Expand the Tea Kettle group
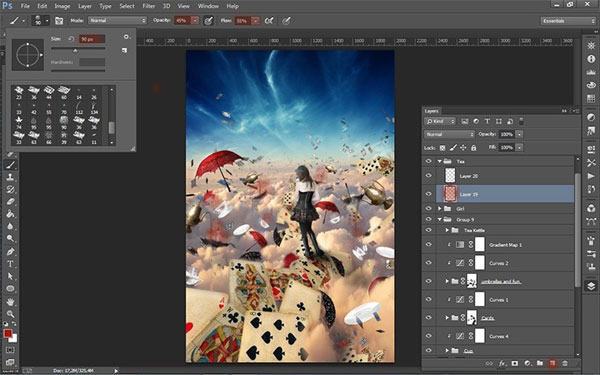 447,230
